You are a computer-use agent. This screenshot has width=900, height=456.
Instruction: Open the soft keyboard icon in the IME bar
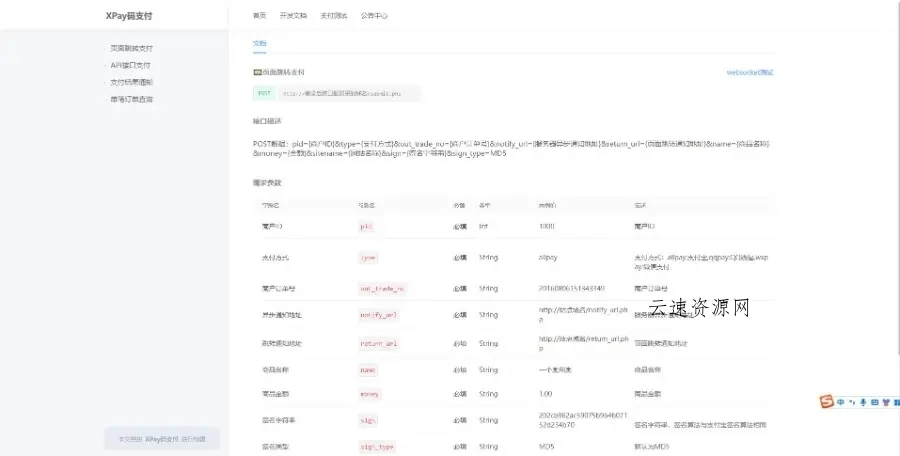tap(874, 403)
